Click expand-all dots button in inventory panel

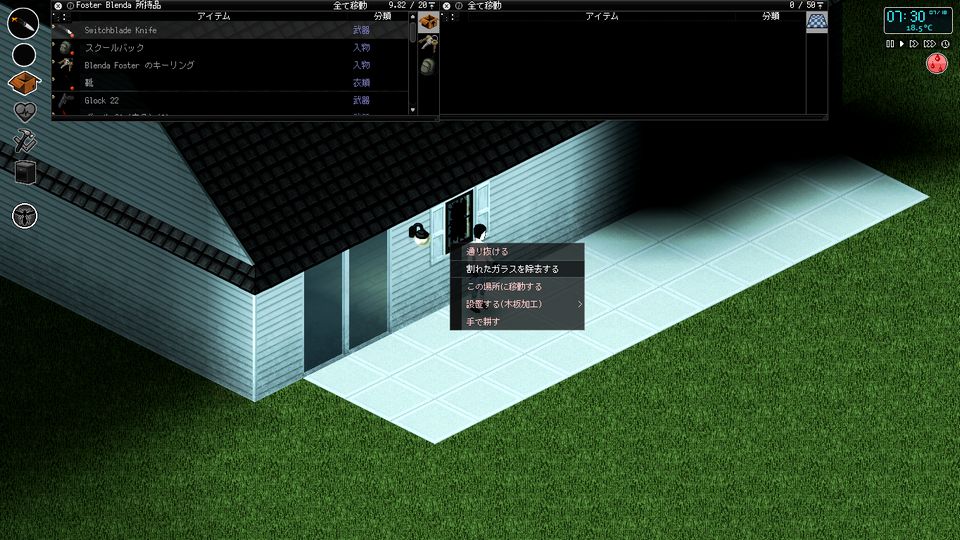tap(61, 17)
